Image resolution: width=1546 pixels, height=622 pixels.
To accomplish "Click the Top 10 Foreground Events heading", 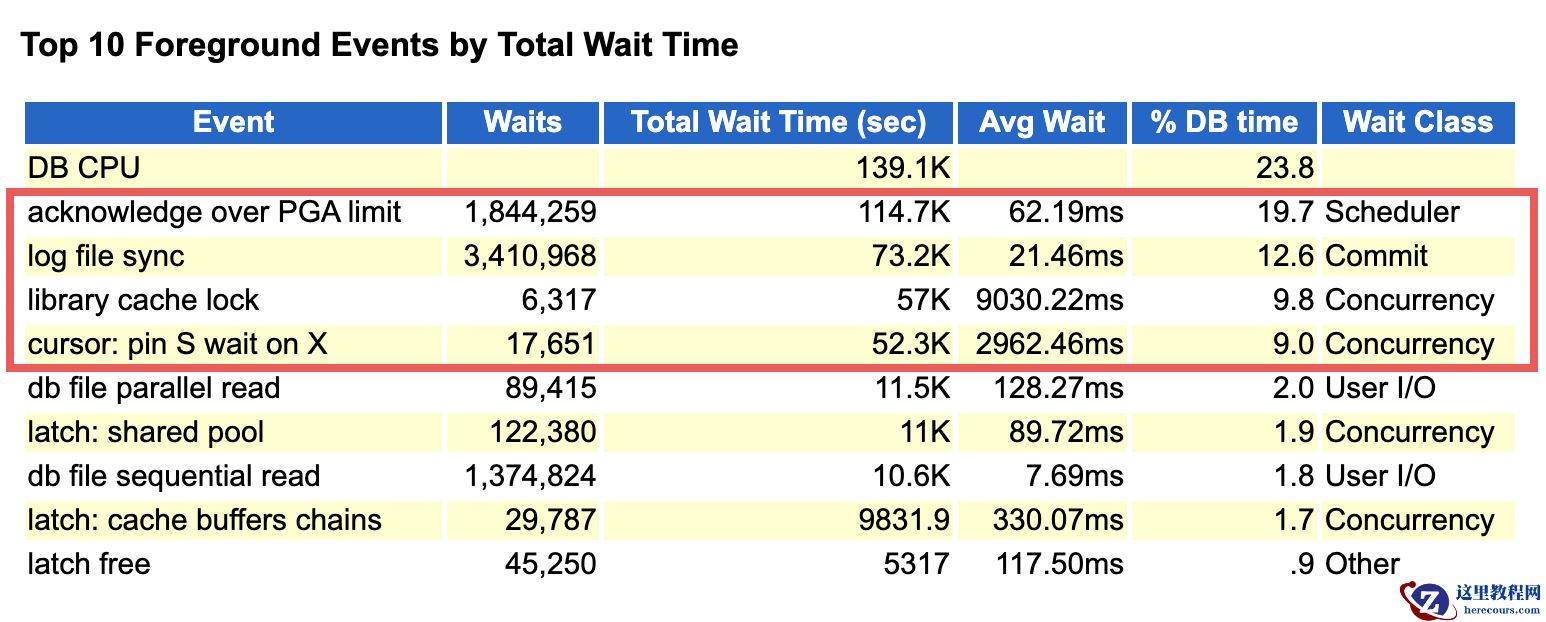I will [380, 45].
